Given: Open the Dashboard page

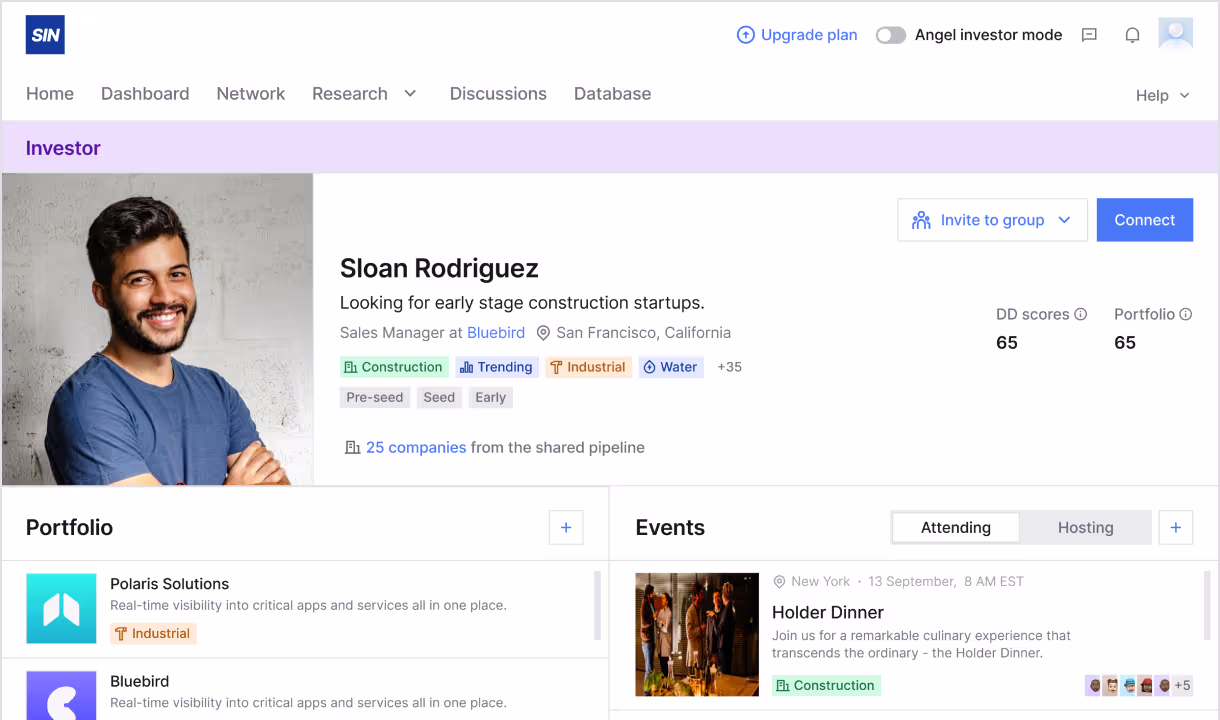Looking at the screenshot, I should [145, 93].
